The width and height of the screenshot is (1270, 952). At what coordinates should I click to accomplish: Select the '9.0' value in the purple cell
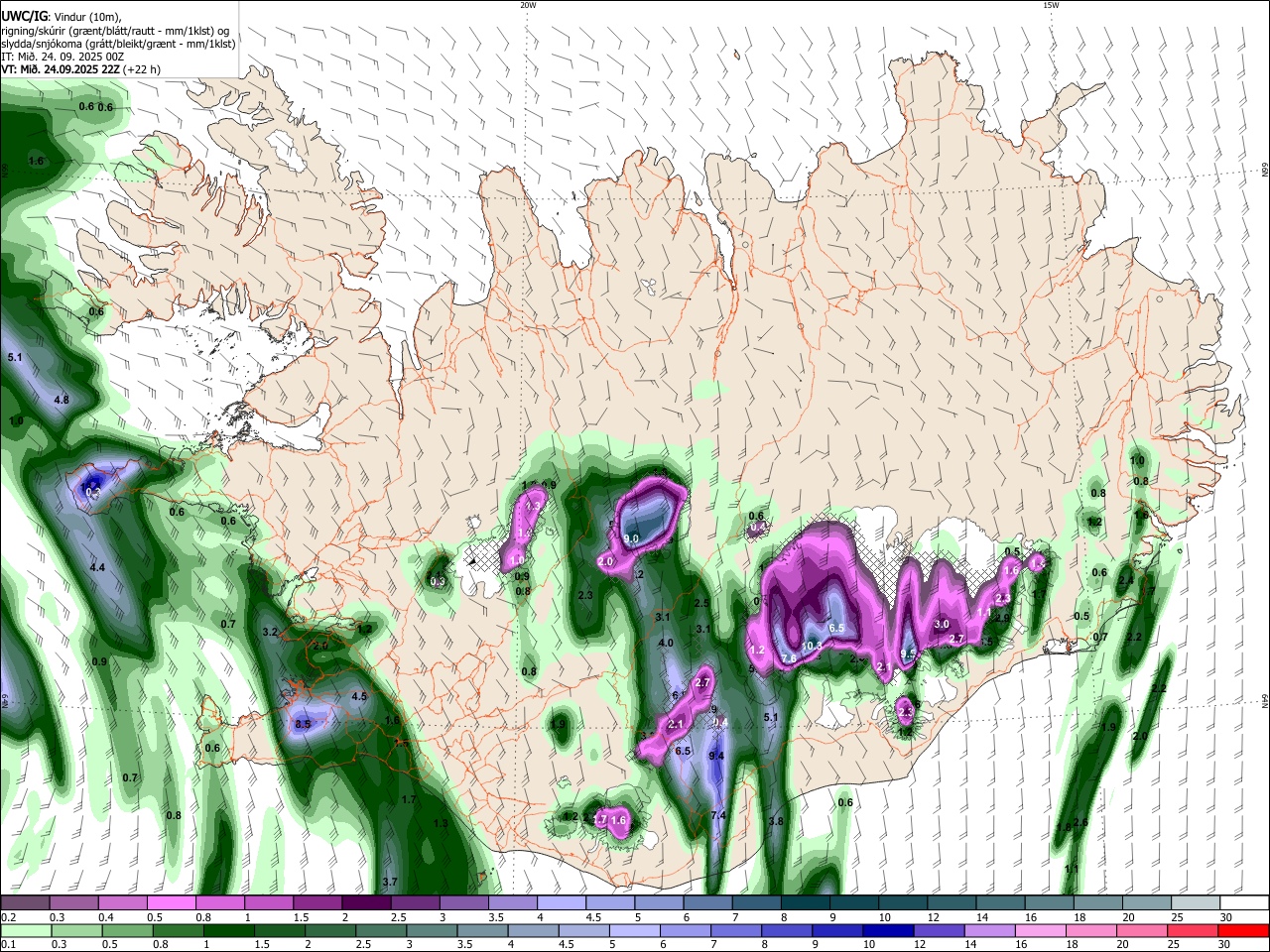click(x=631, y=537)
